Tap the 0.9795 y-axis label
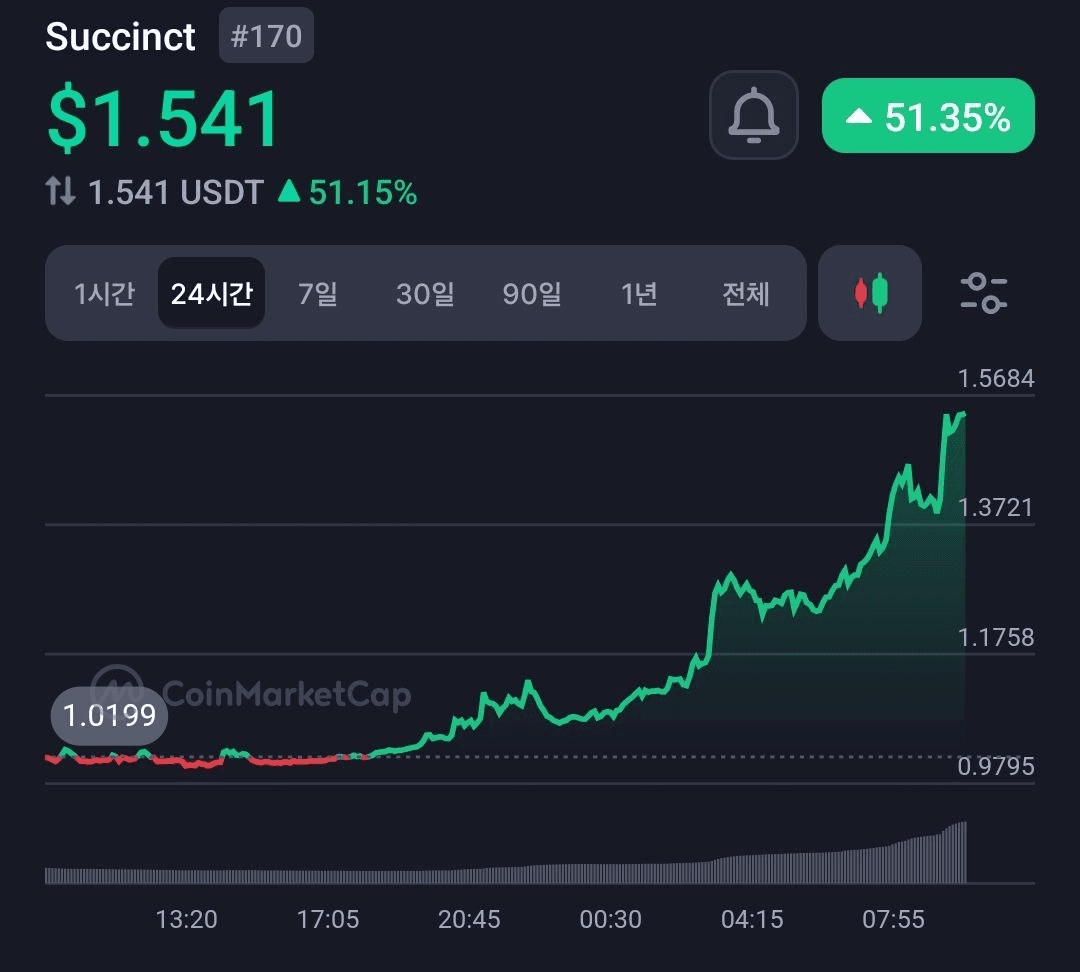The image size is (1080, 972). coord(996,766)
